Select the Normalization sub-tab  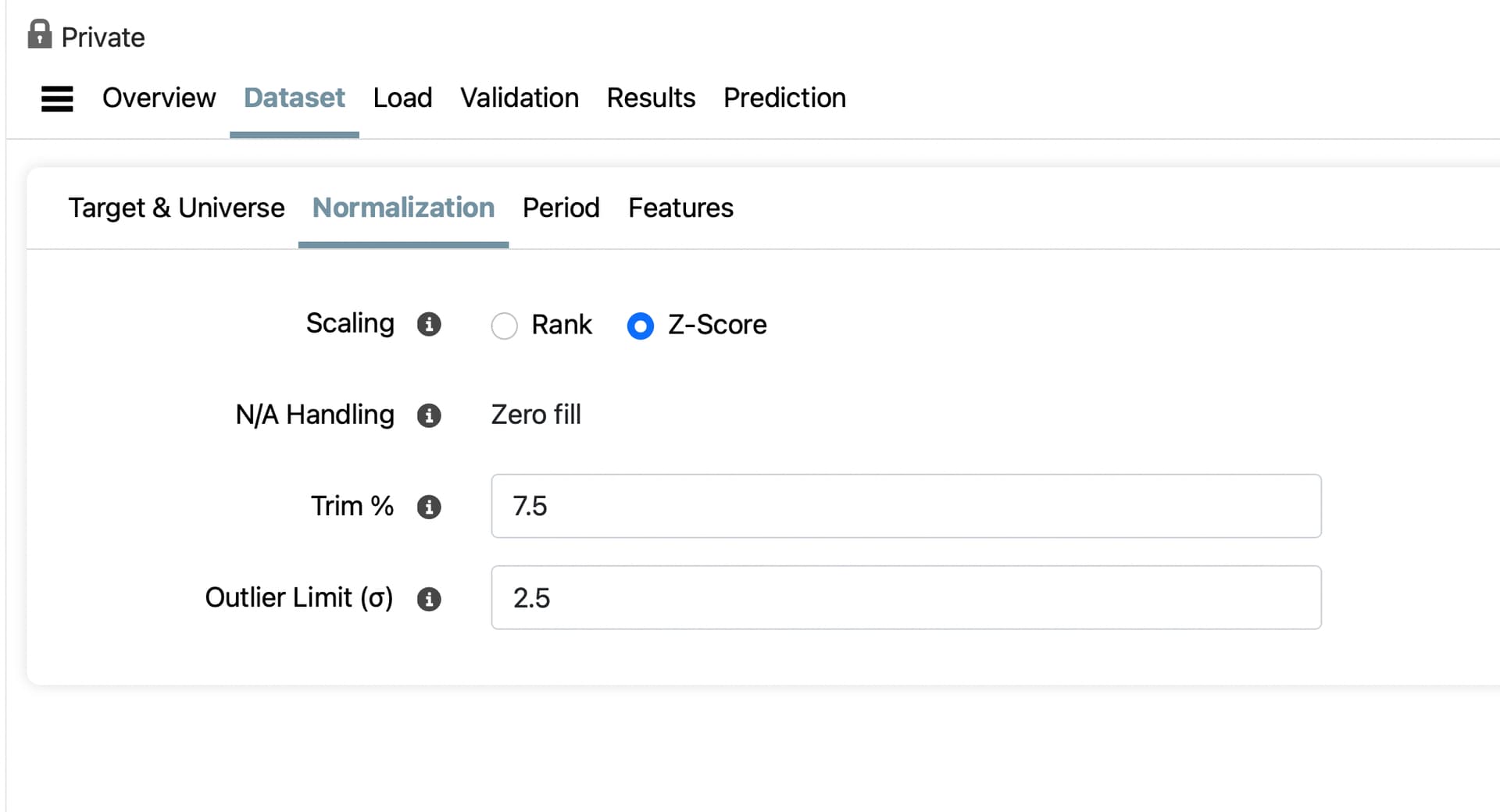tap(403, 208)
